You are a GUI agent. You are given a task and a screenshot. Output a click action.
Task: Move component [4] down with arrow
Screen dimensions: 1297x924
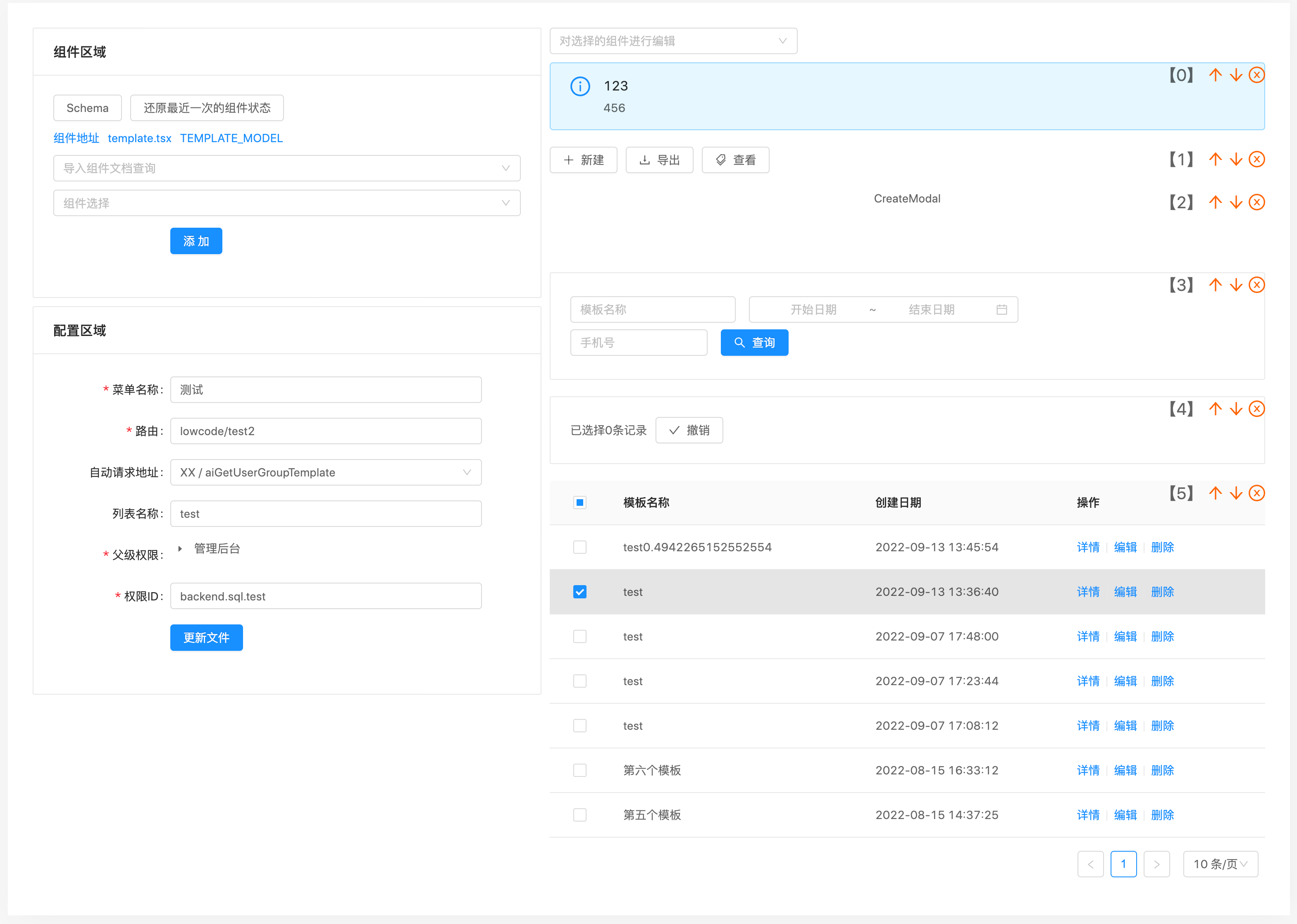pos(1235,409)
